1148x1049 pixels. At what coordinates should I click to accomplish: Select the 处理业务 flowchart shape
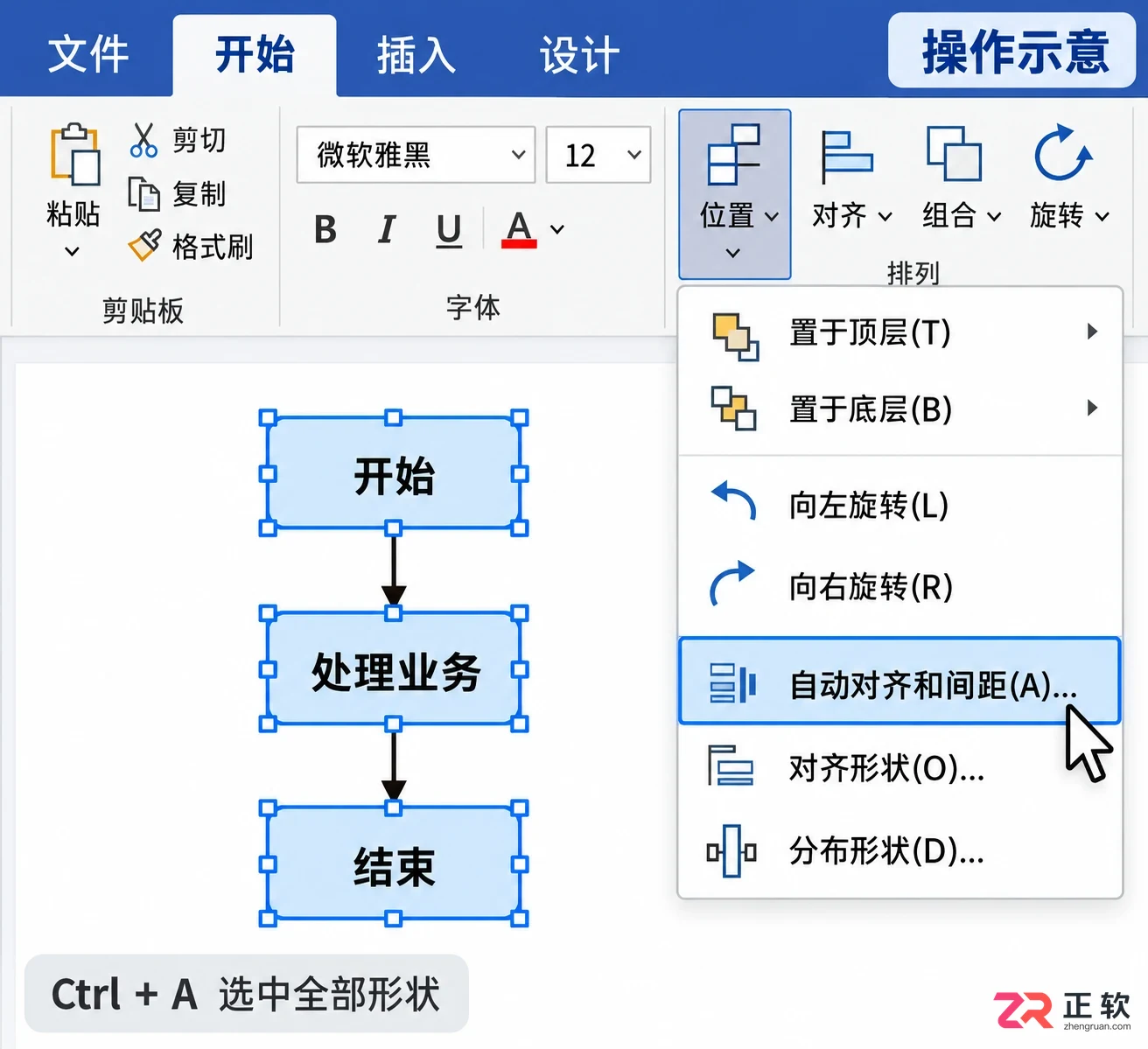394,669
